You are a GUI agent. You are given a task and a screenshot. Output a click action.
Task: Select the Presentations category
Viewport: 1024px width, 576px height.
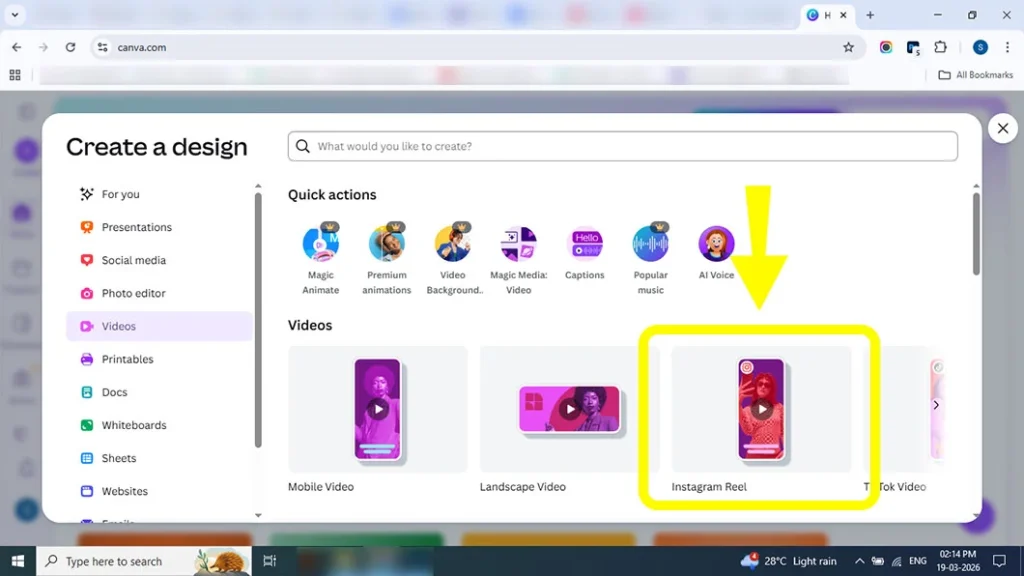(136, 227)
